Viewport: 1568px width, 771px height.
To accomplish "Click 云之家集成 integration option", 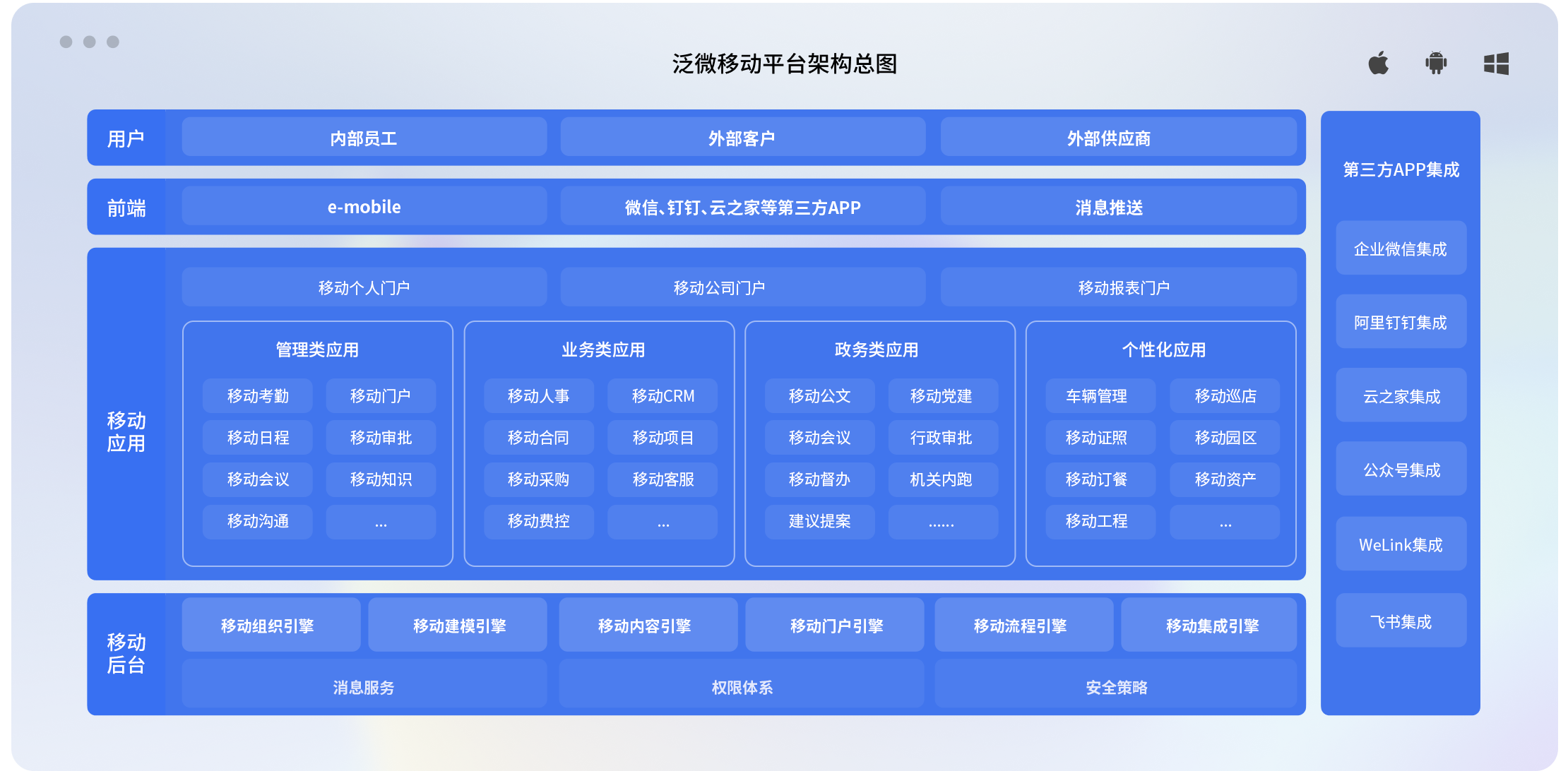I will [x=1398, y=396].
